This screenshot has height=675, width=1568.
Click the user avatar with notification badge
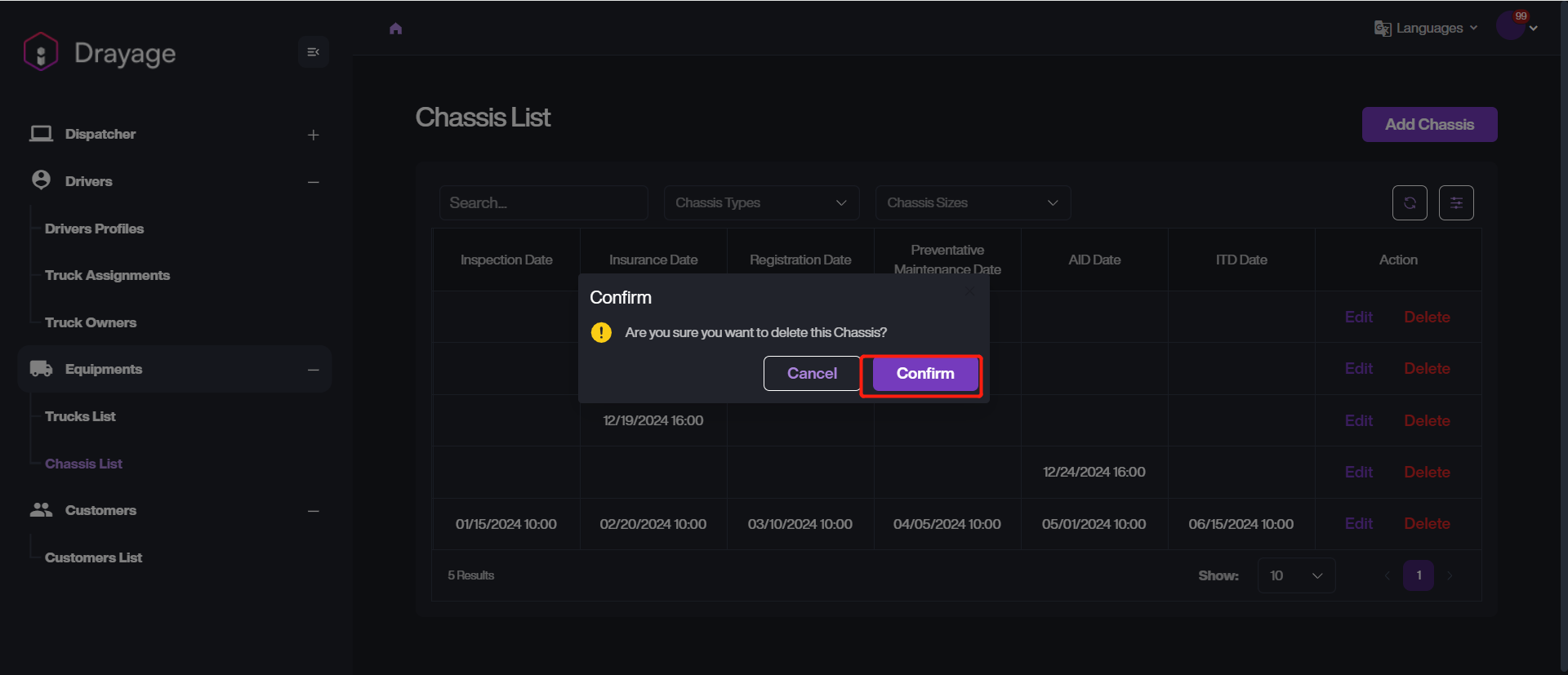(1510, 26)
